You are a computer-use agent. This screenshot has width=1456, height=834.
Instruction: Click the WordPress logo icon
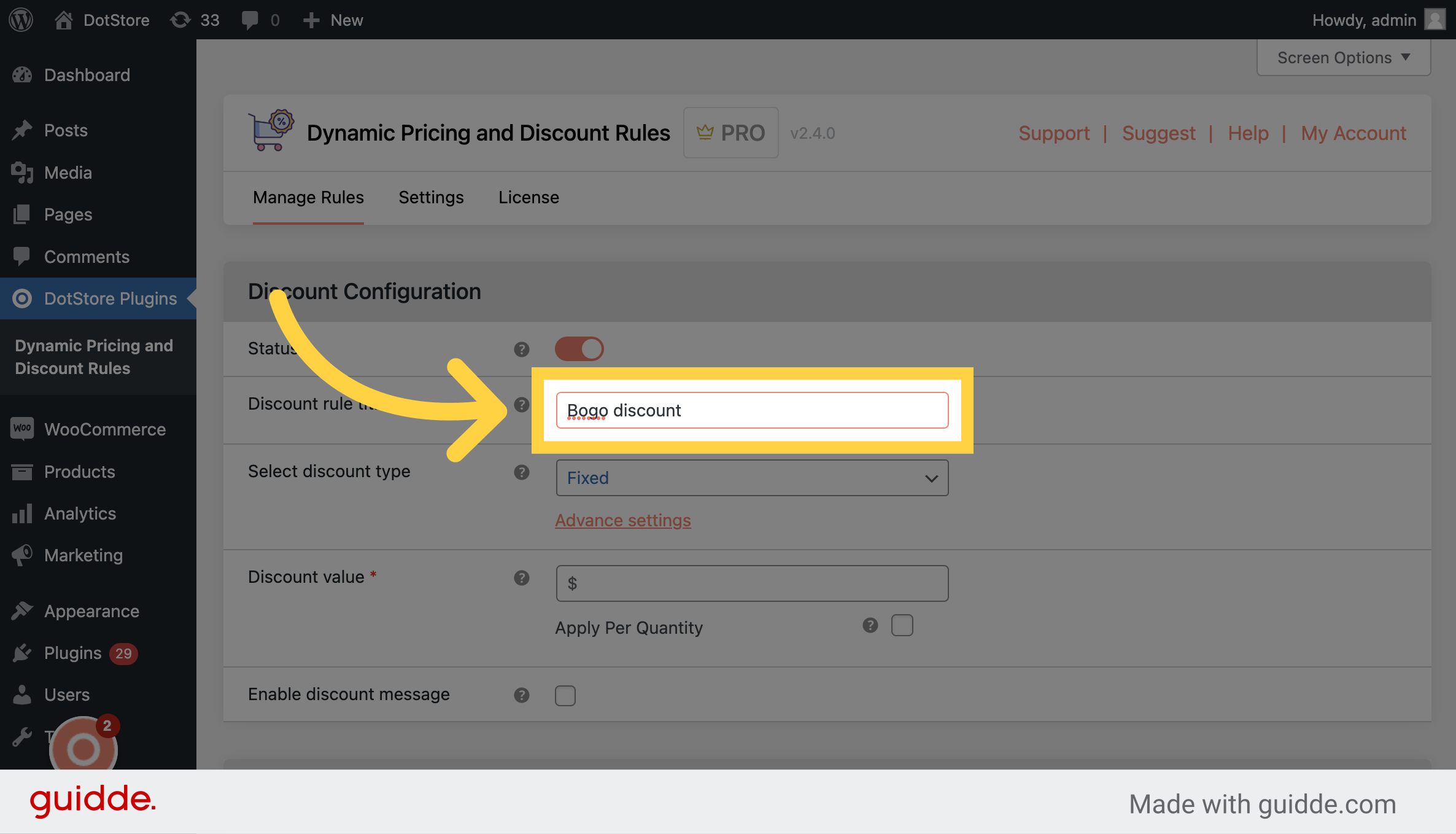click(21, 20)
